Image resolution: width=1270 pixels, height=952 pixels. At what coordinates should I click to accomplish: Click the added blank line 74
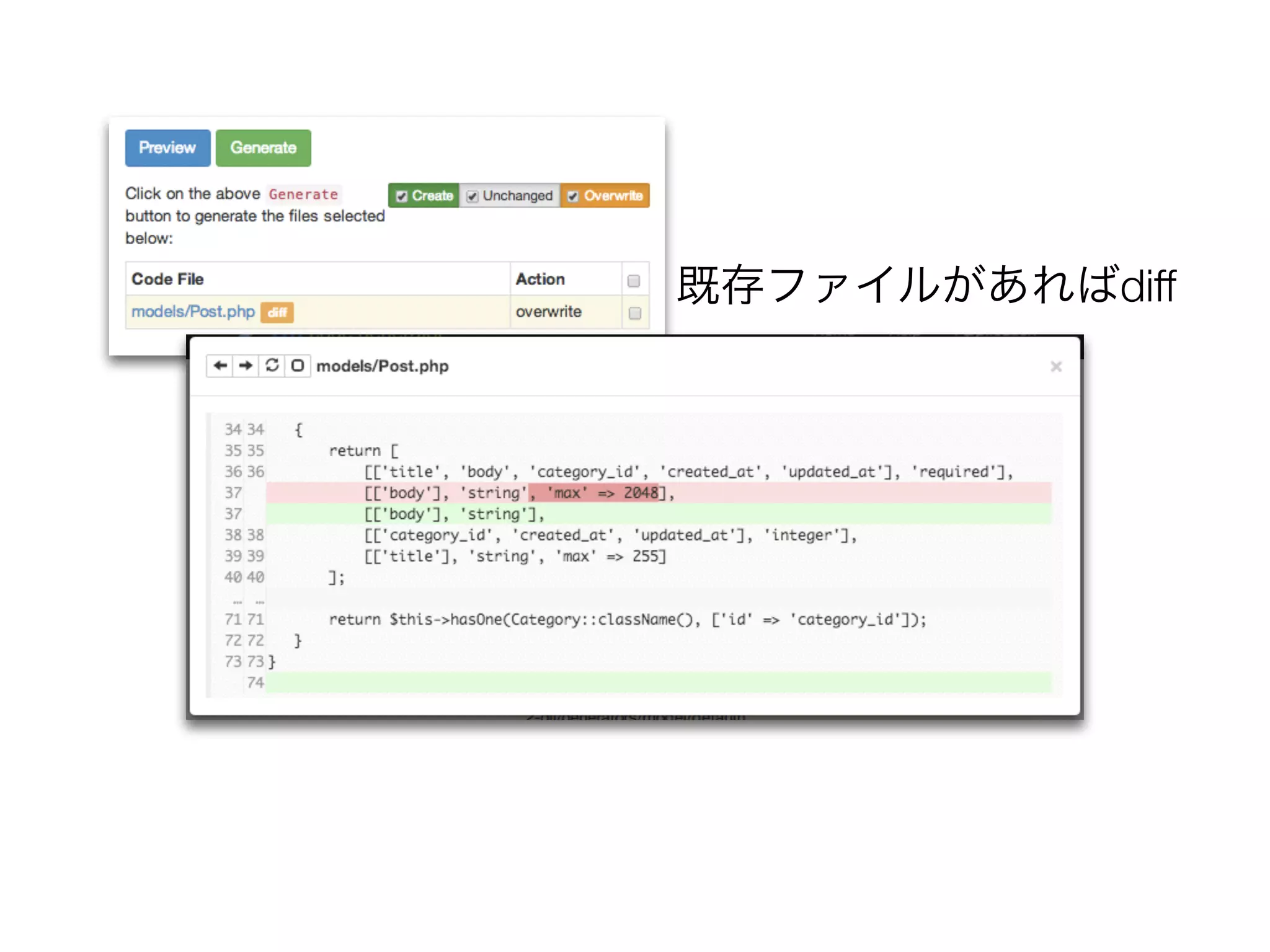pyautogui.click(x=659, y=682)
